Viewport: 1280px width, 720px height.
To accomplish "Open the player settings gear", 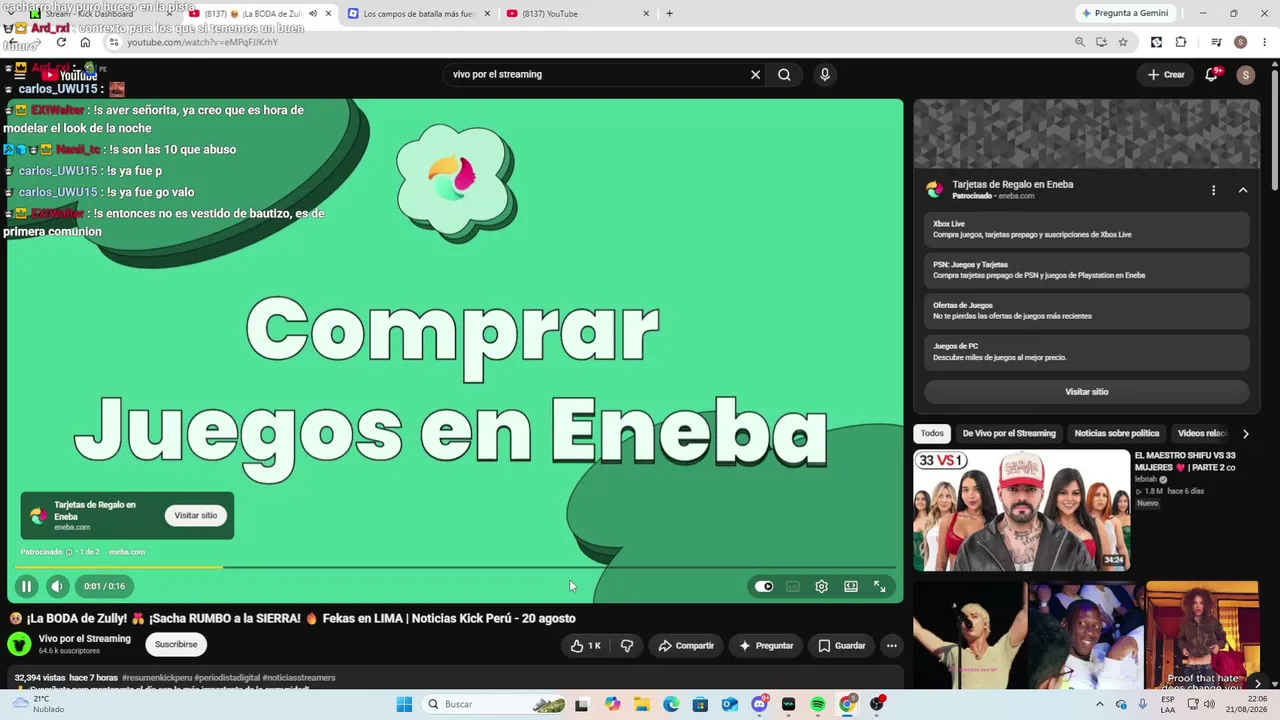I will click(x=821, y=587).
